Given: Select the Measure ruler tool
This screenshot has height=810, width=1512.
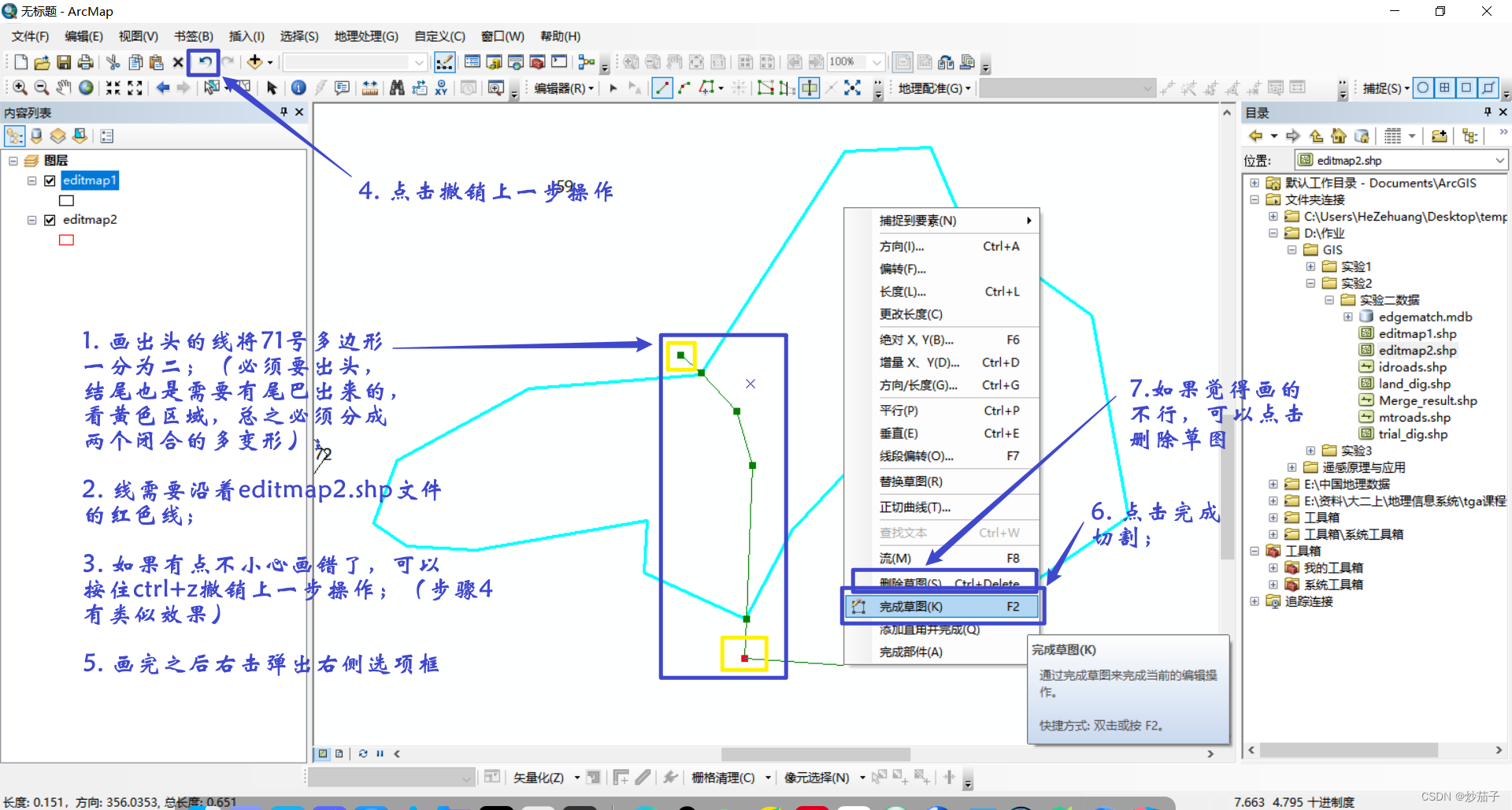Looking at the screenshot, I should (x=370, y=87).
